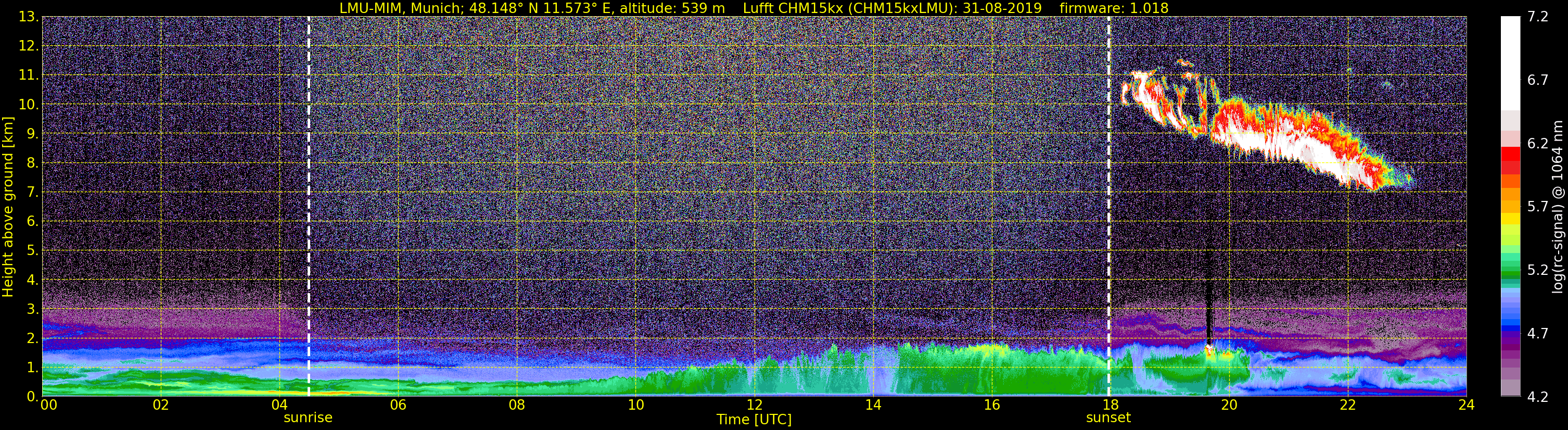Click the colorbar tick value '7.2'
Image resolution: width=1568 pixels, height=430 pixels.
click(1538, 17)
